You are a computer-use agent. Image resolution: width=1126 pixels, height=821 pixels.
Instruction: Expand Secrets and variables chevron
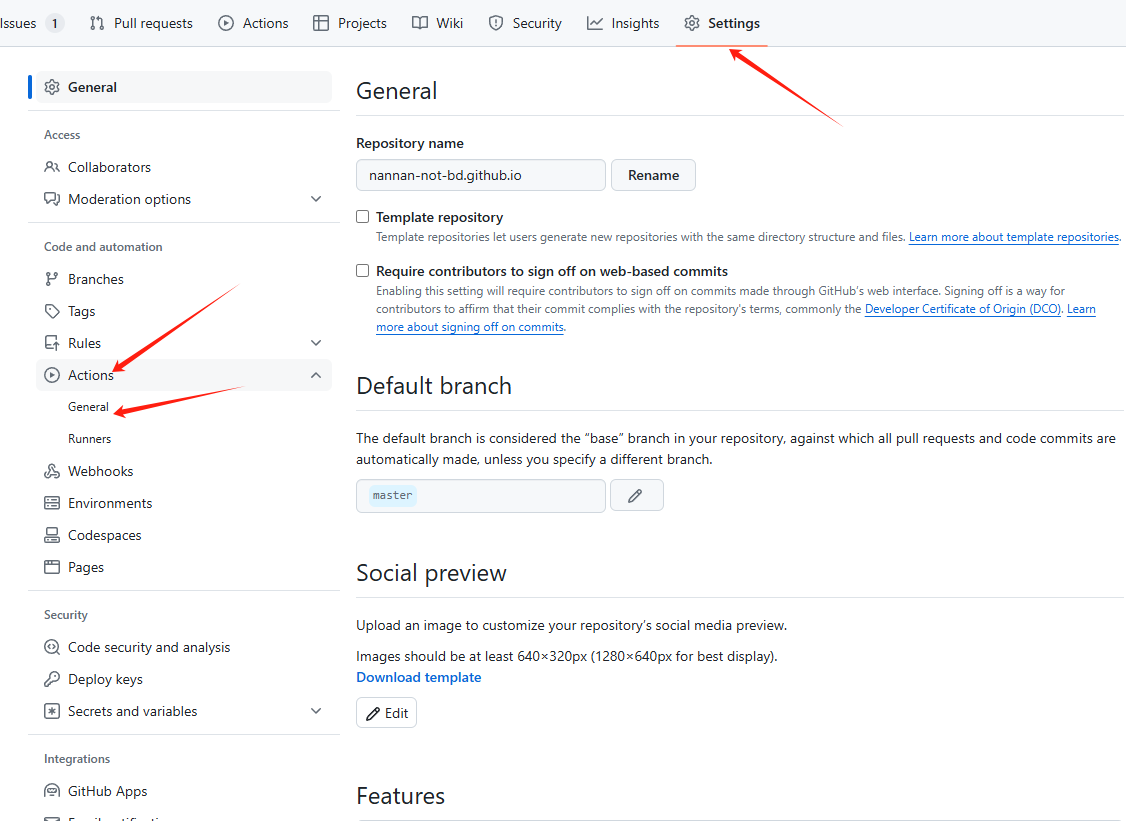click(316, 711)
